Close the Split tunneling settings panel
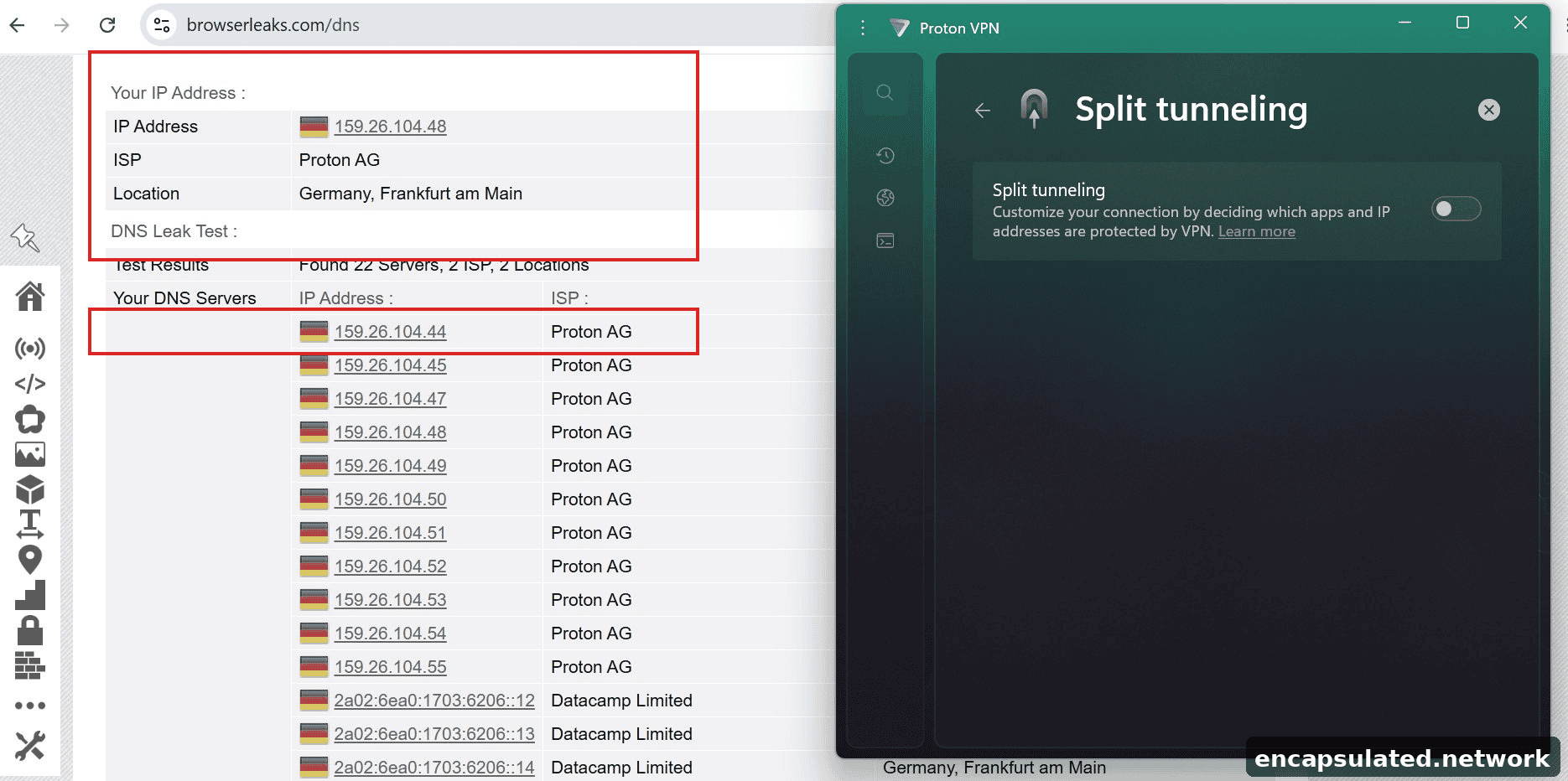Viewport: 1568px width, 781px height. [x=1488, y=110]
